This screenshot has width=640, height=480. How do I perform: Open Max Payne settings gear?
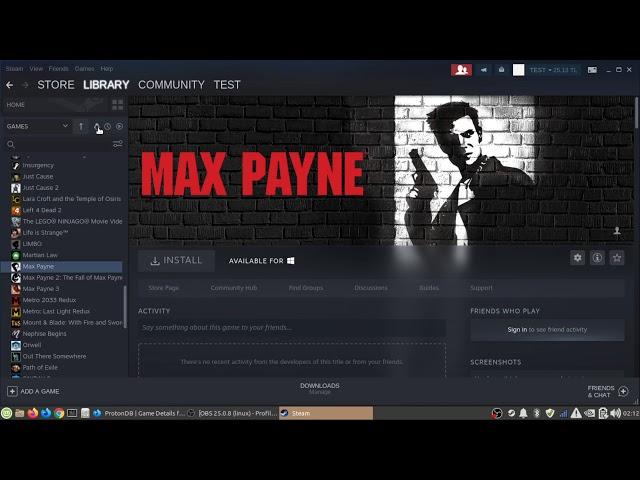[x=578, y=258]
